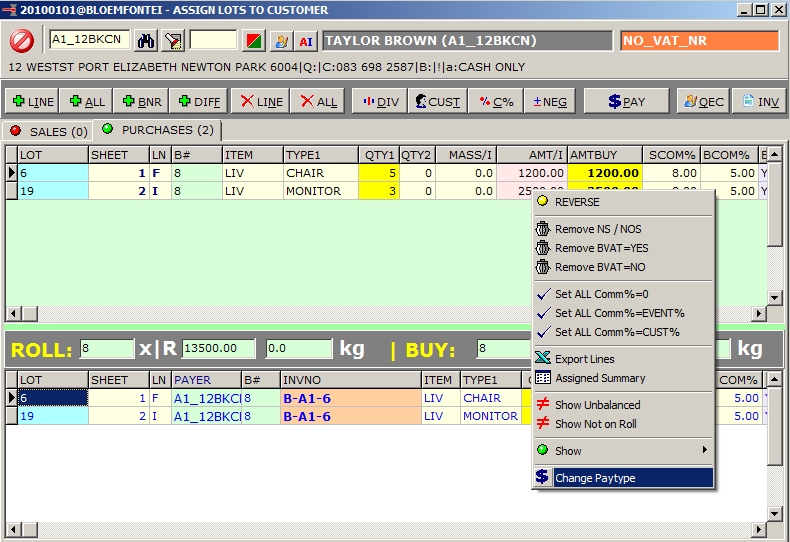
Task: Click the SCOM% column header
Action: click(x=671, y=155)
